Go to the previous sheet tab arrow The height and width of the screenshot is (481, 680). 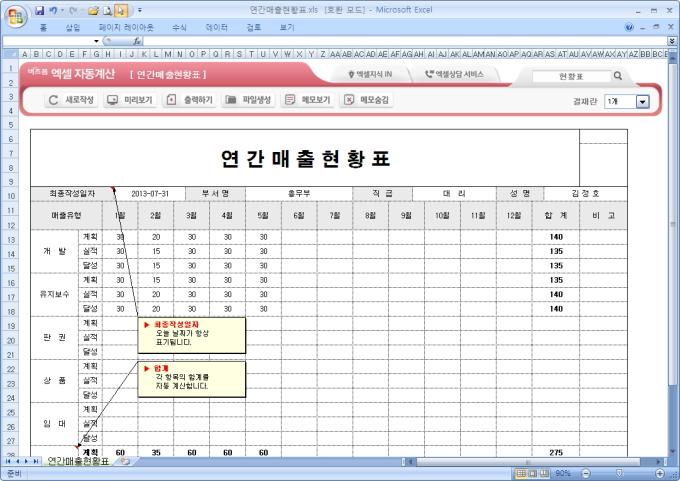pyautogui.click(x=17, y=462)
